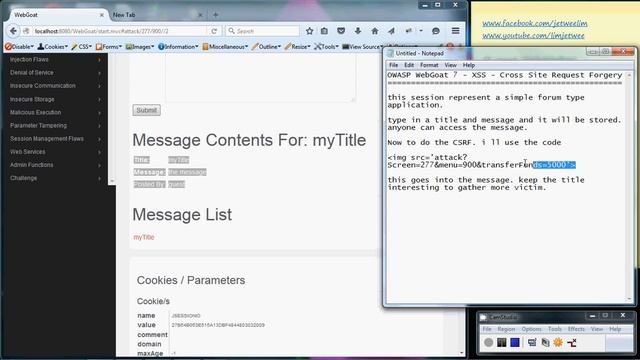This screenshot has height=360, width=640.
Task: Open the Tools developer toolbar menu
Action: tap(327, 47)
